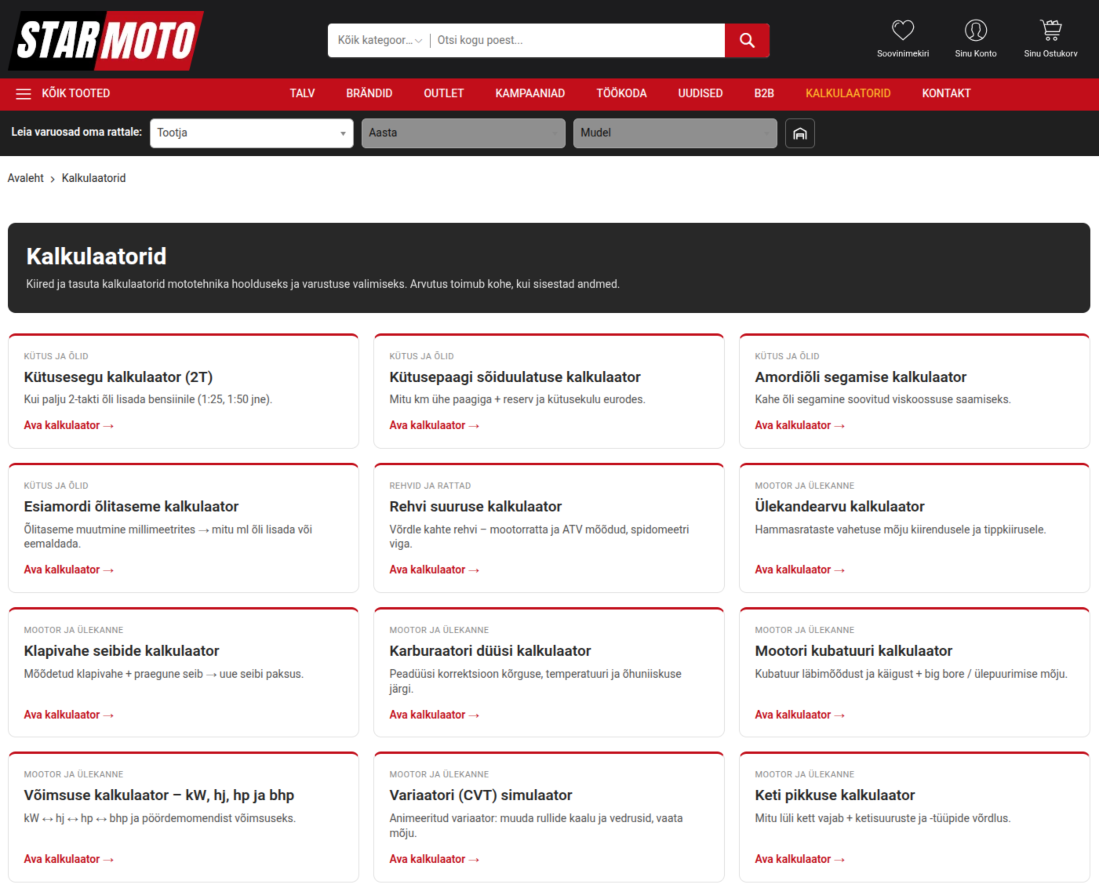Click Ava kalkulaator under Klapivahe seibide
This screenshot has width=1099, height=888.
[69, 715]
